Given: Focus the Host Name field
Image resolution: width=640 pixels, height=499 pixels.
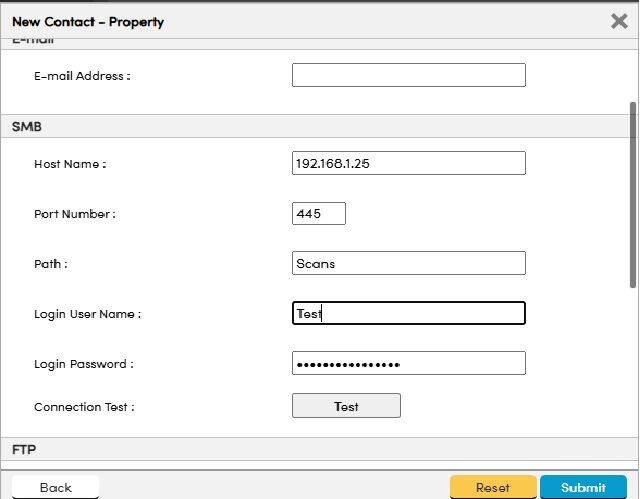Looking at the screenshot, I should (x=408, y=163).
